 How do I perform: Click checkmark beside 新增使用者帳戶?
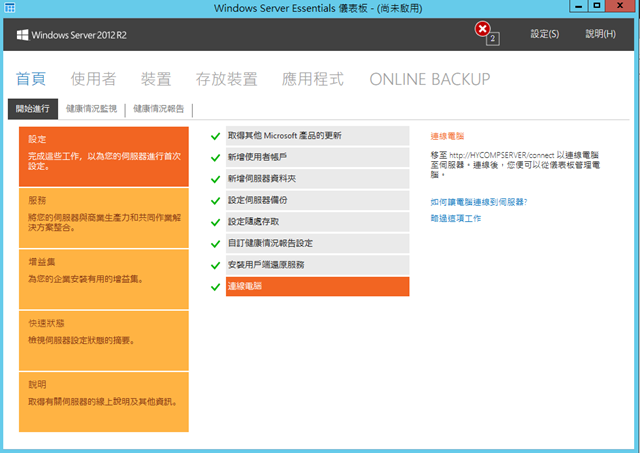point(216,158)
